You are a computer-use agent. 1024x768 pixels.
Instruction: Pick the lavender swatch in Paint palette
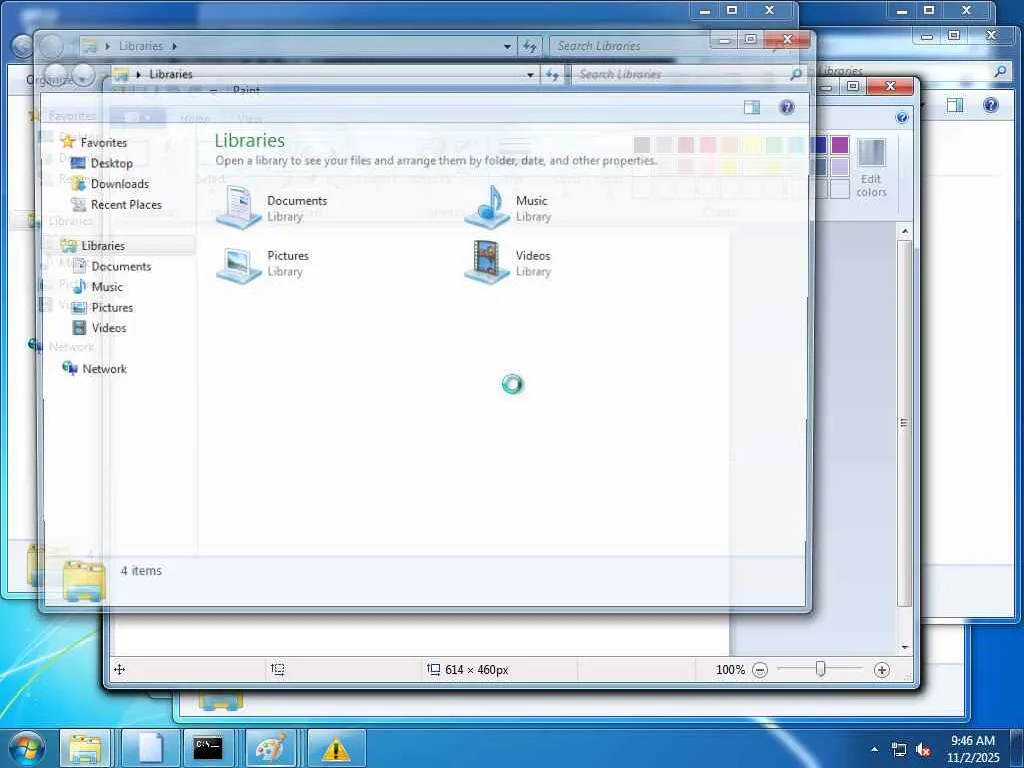[x=840, y=167]
